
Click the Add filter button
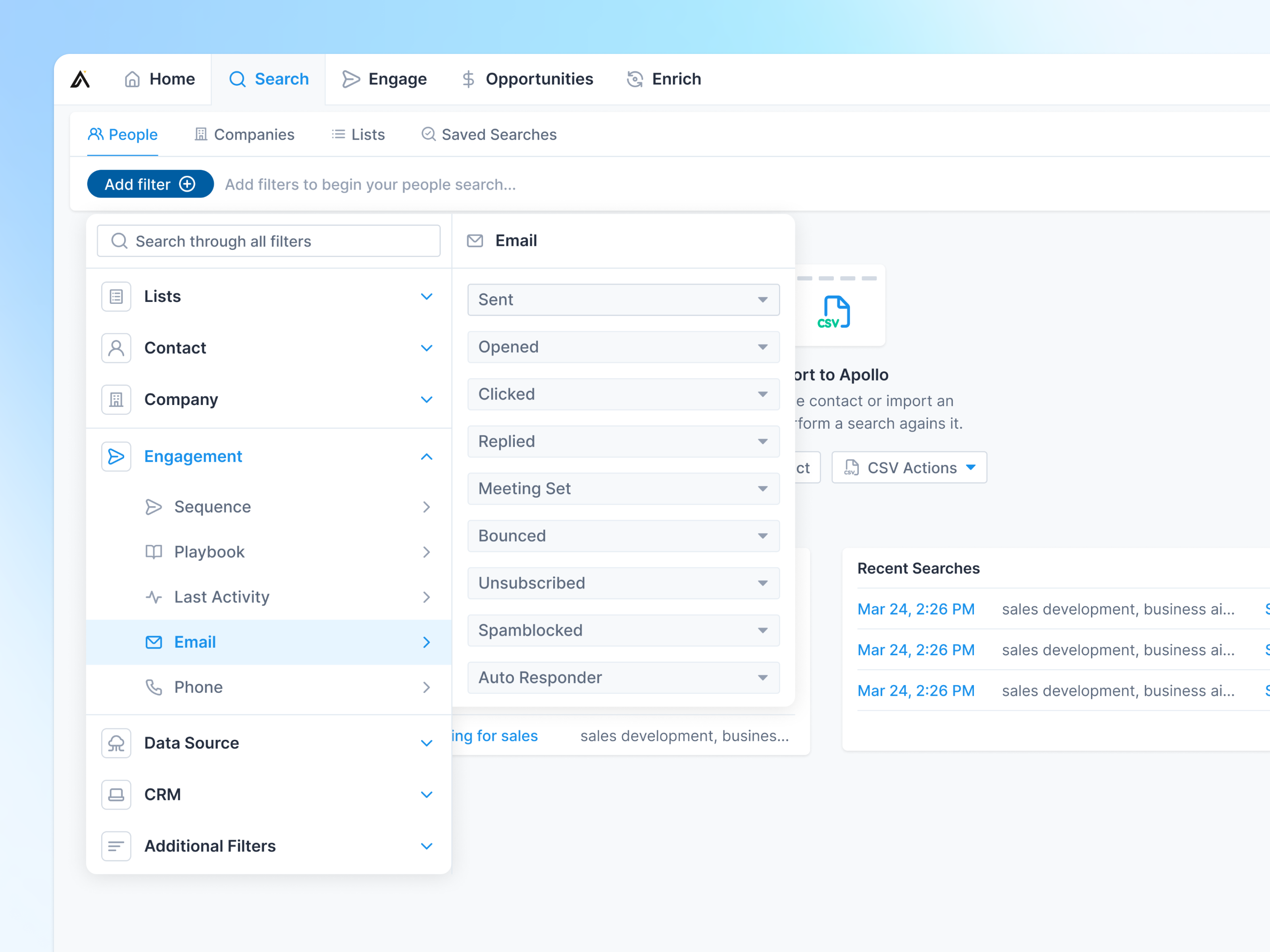click(x=150, y=184)
